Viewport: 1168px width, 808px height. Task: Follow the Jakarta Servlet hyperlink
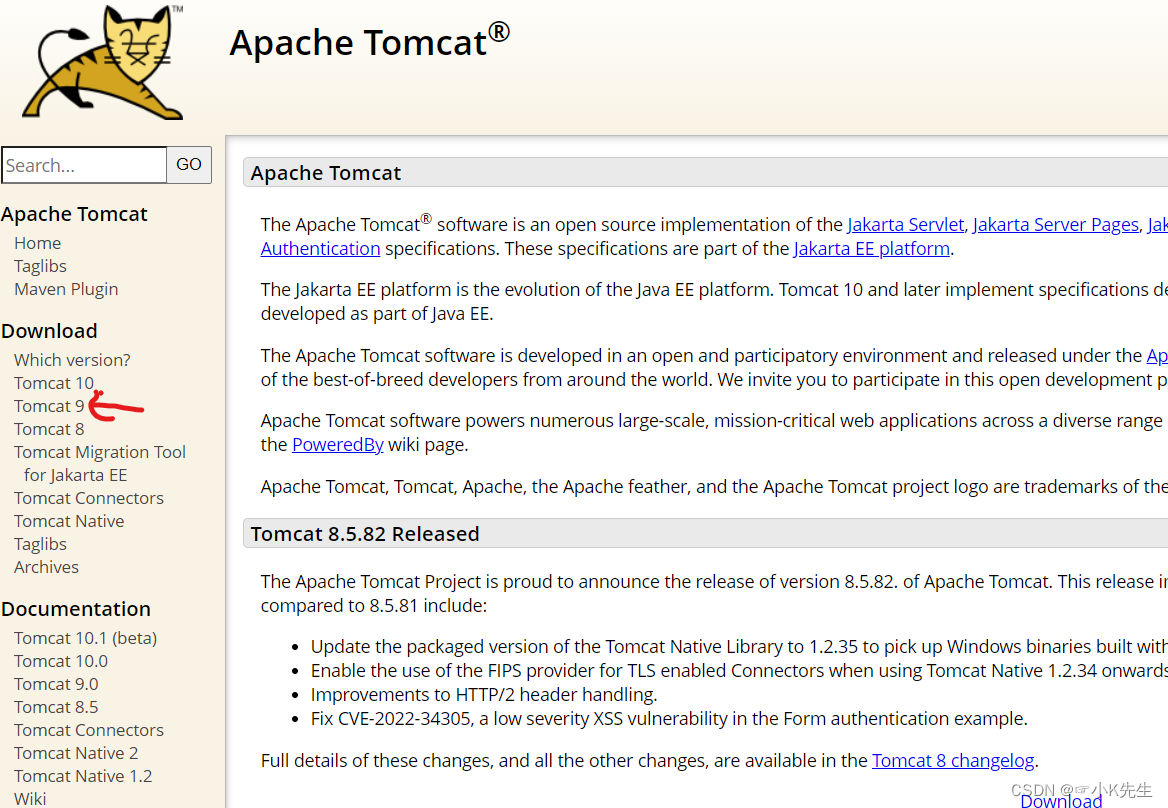coord(905,225)
